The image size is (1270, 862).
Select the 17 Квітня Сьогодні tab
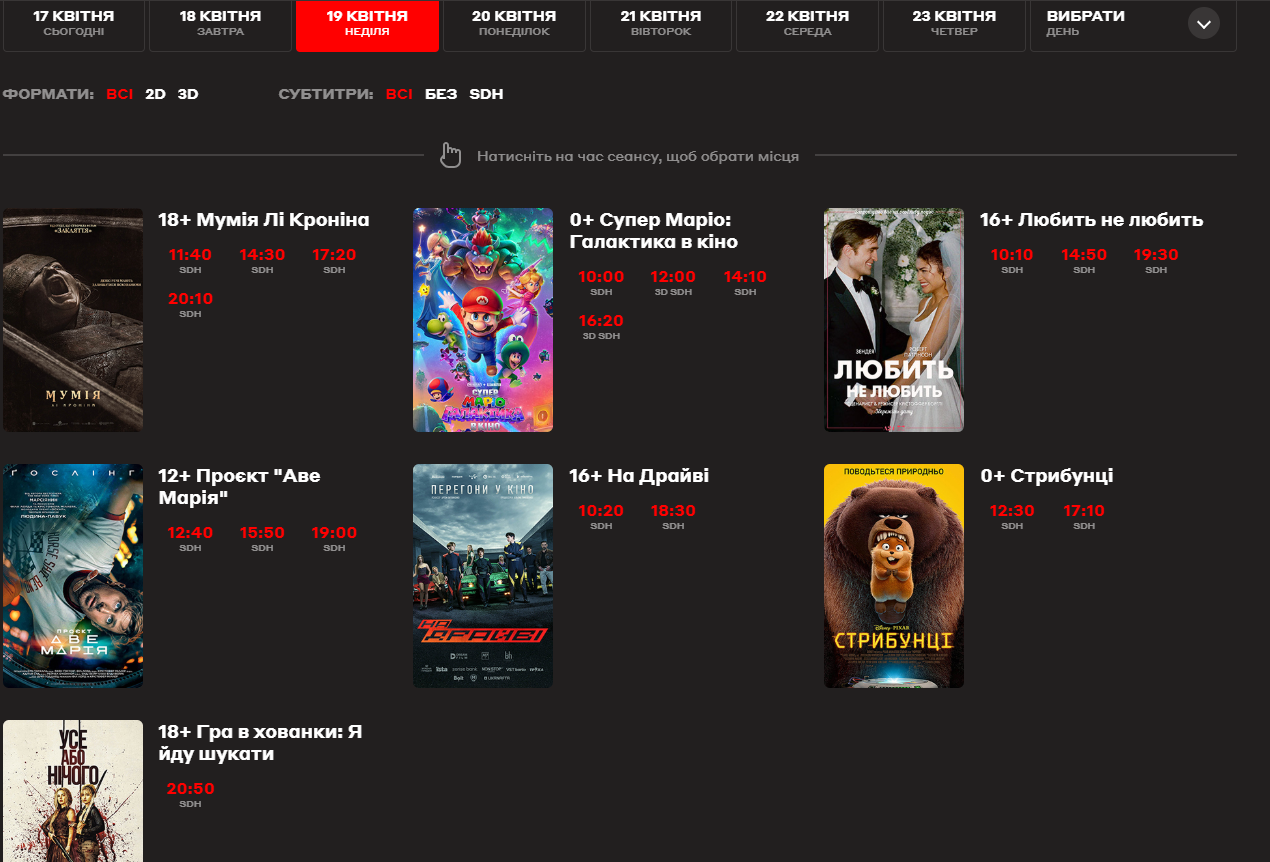click(74, 24)
